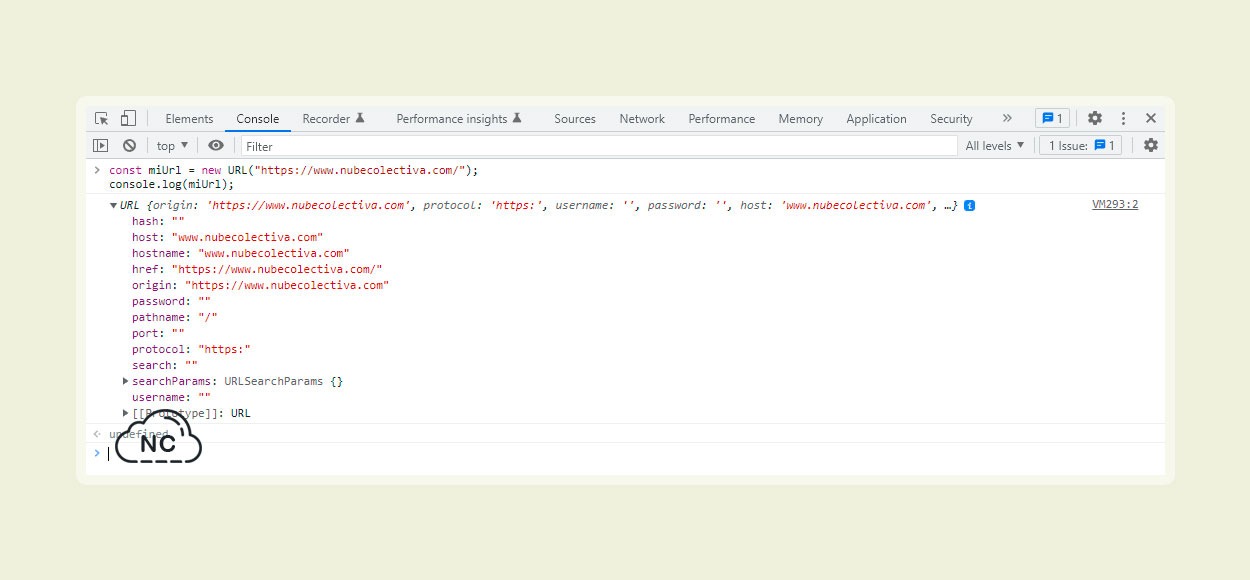Open the All levels dropdown
Screen dimensions: 1250x580
tap(995, 145)
